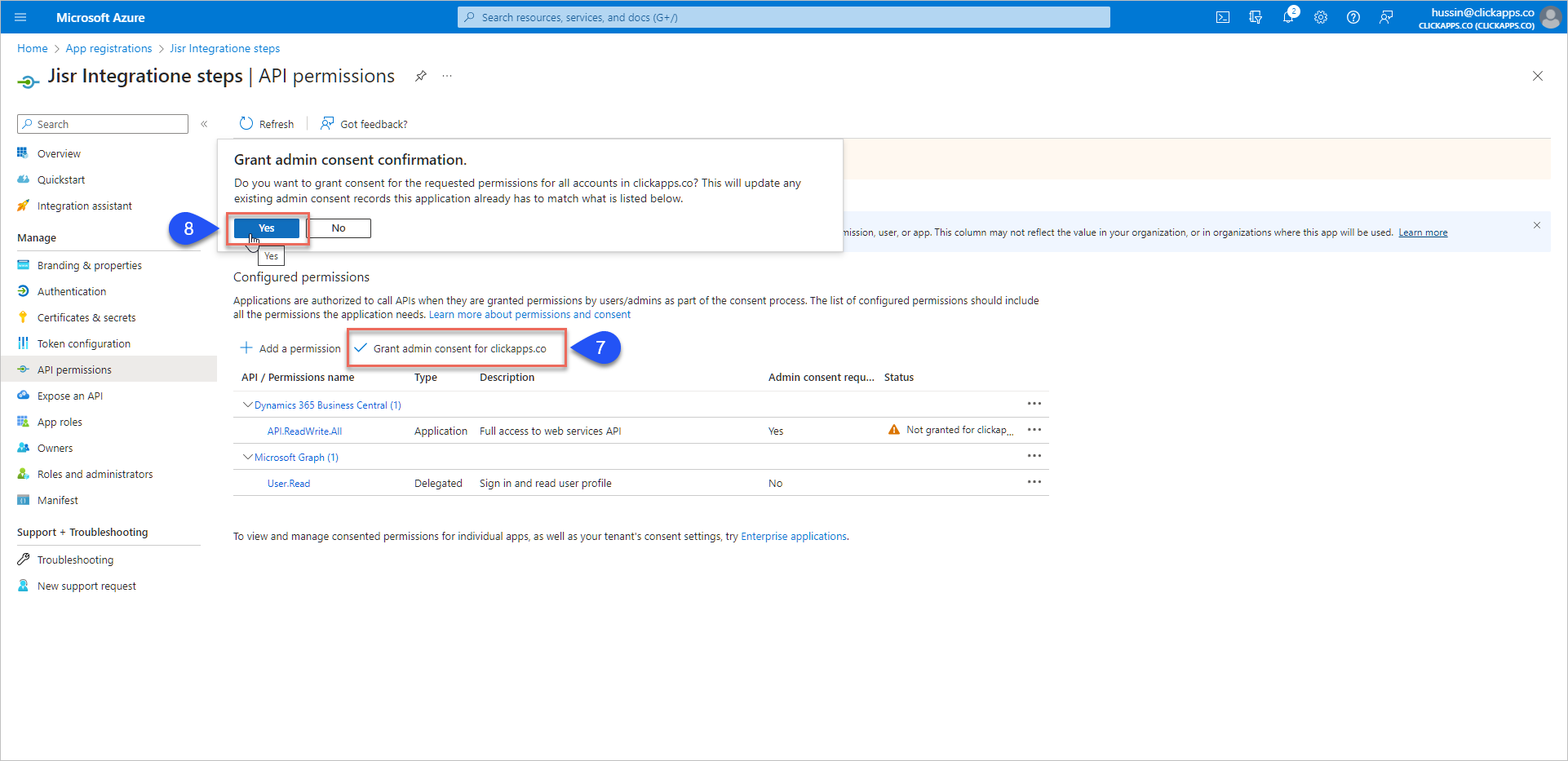Open the hamburger portal menu
The width and height of the screenshot is (1568, 761).
click(20, 17)
